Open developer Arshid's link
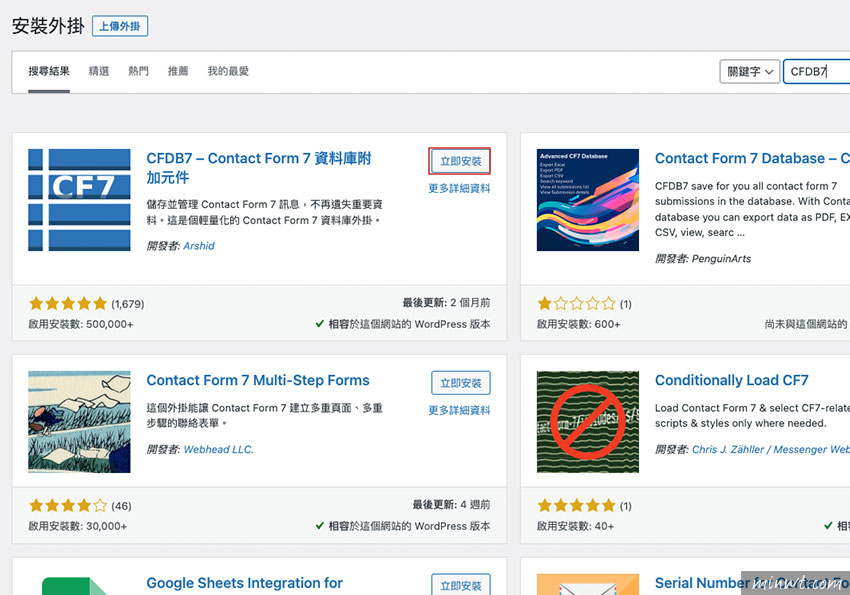This screenshot has width=850, height=595. (x=199, y=246)
